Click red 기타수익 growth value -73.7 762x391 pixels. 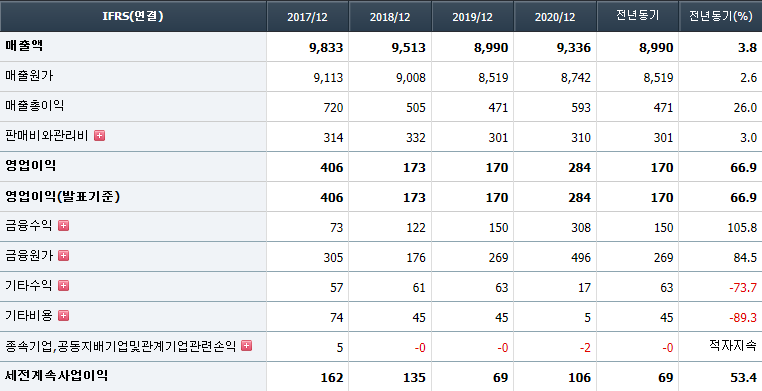pos(743,288)
